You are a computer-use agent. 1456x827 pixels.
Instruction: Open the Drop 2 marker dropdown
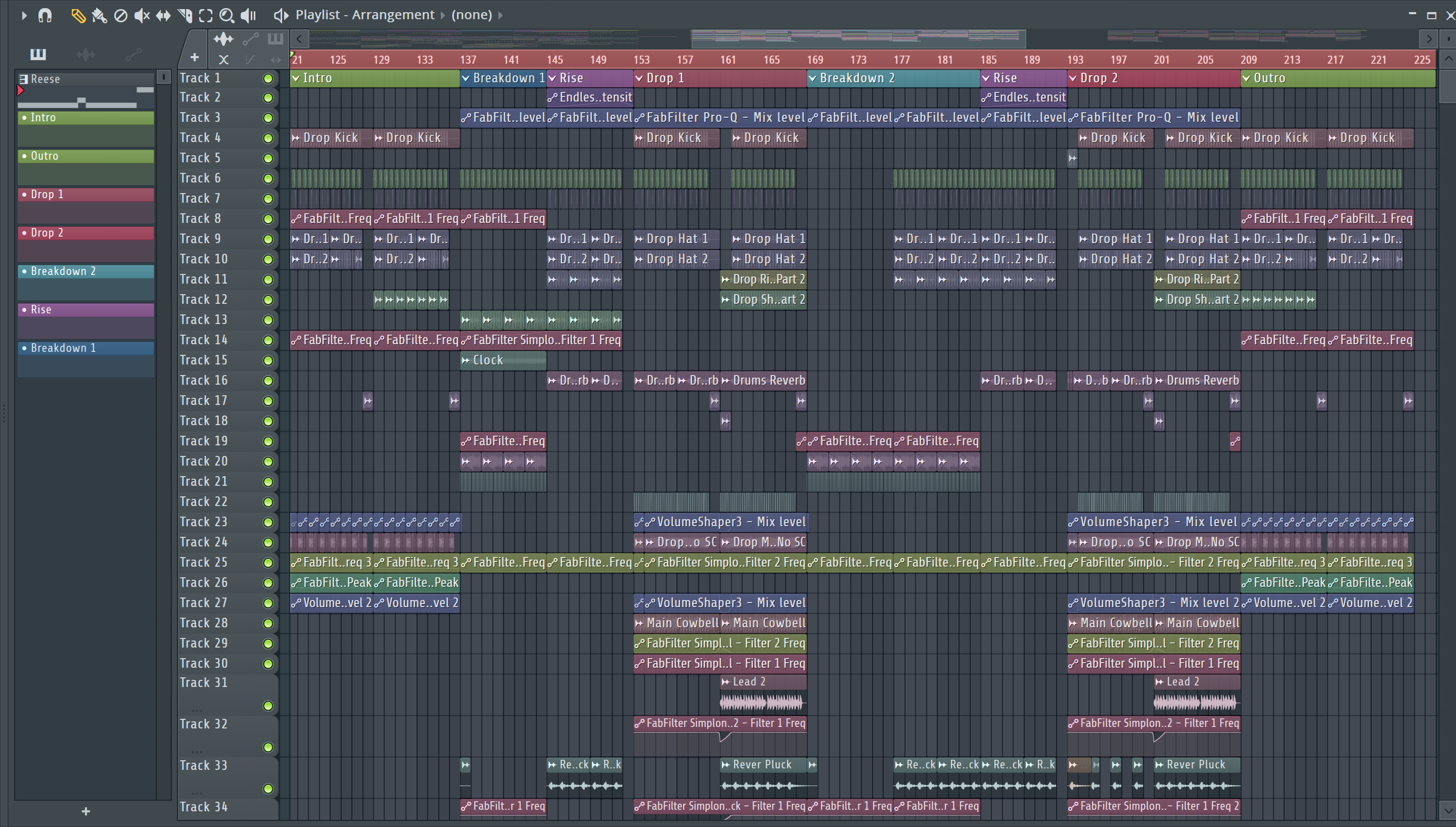(1073, 78)
